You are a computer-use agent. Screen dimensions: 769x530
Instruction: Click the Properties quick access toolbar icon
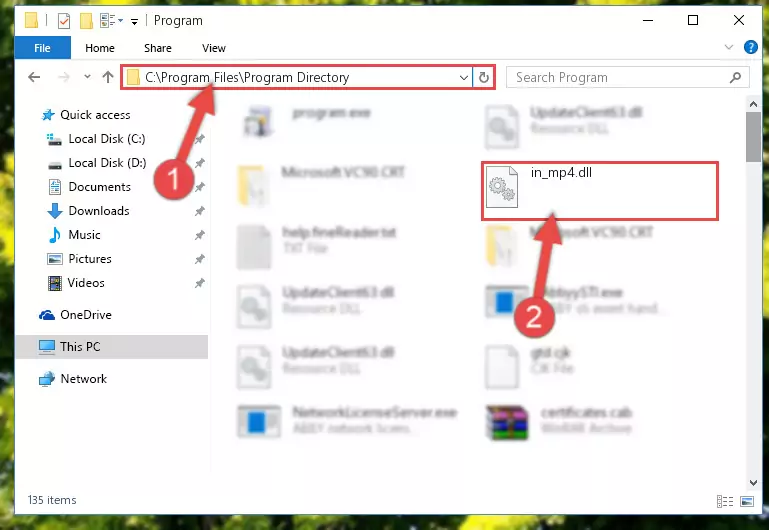click(64, 21)
